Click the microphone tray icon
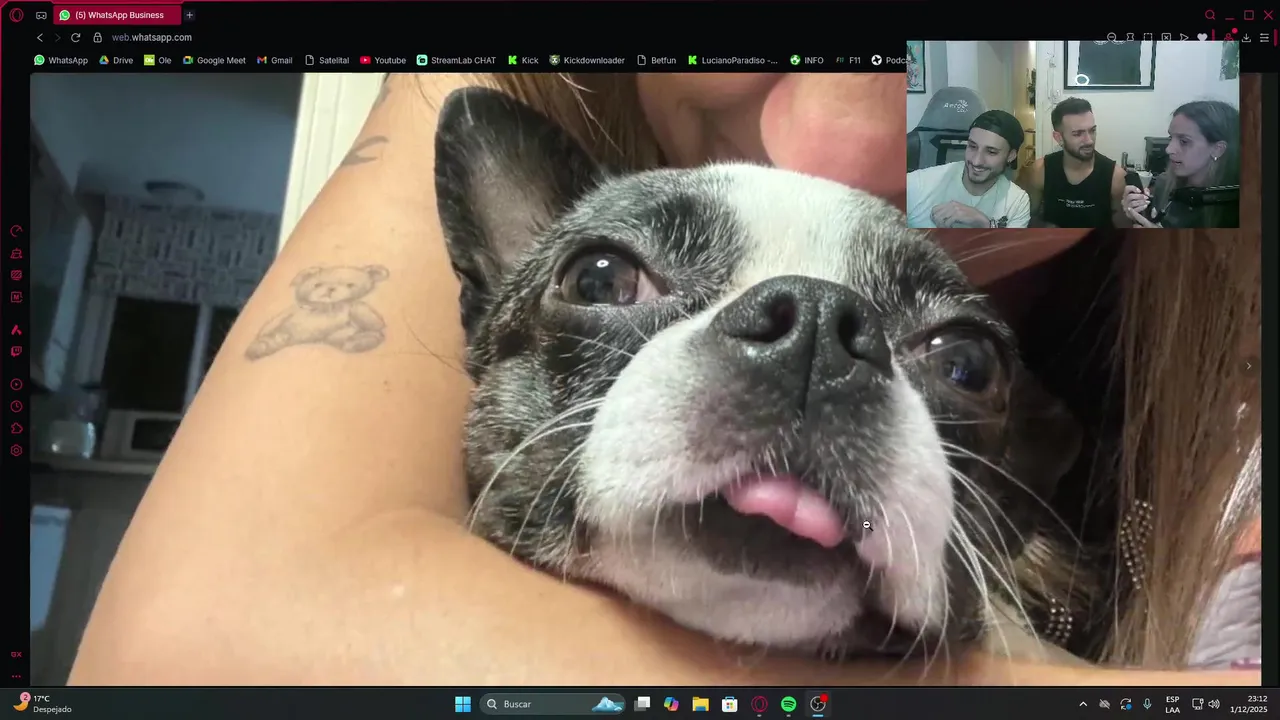 [1147, 704]
